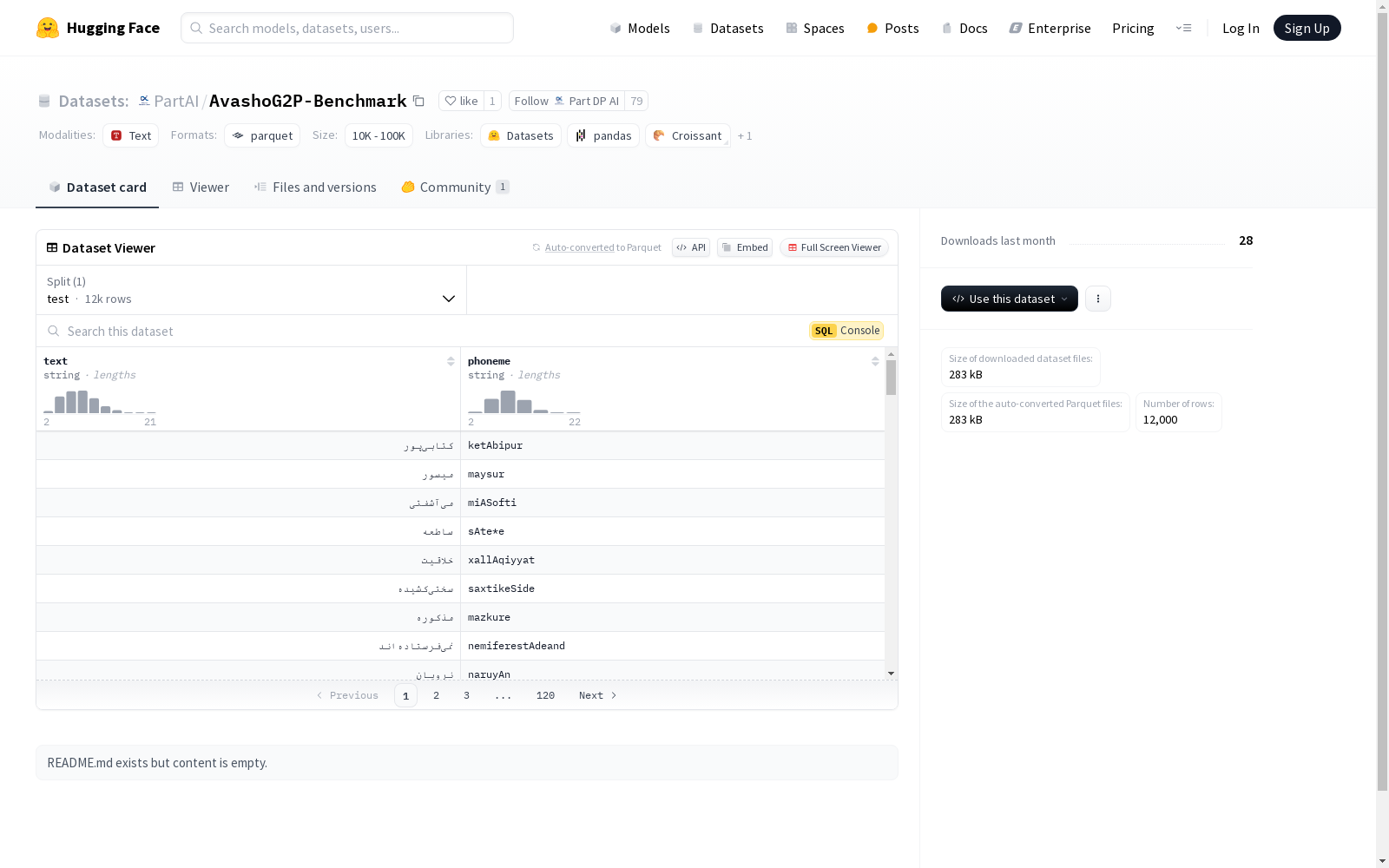The width and height of the screenshot is (1389, 868).
Task: Select the 10K - 100K size tag
Action: tap(379, 135)
